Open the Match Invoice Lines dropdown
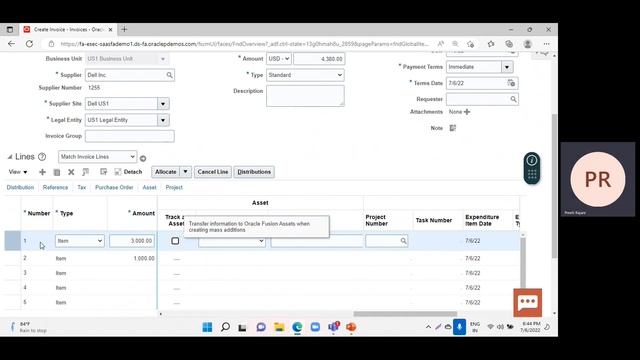This screenshot has height=360, width=640. pos(97,157)
